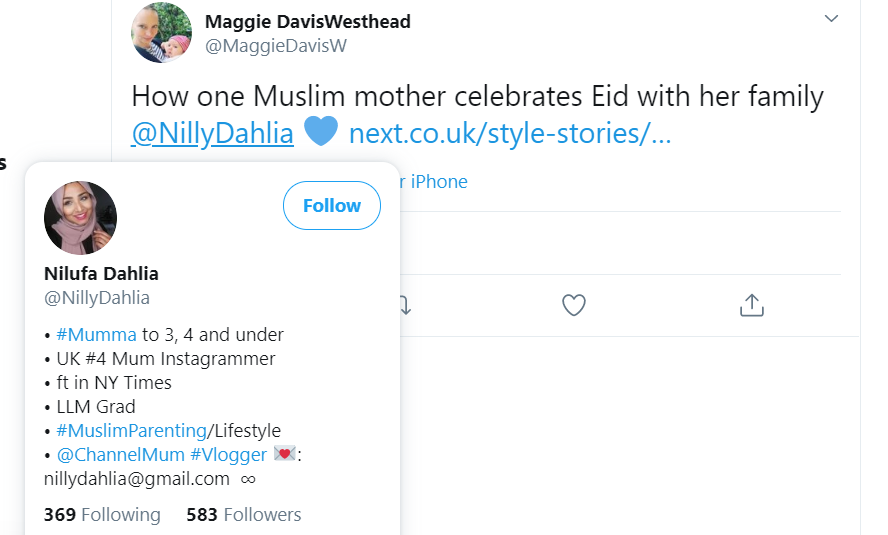888x535 pixels.
Task: Open the tweet options chevron menu
Action: (831, 19)
